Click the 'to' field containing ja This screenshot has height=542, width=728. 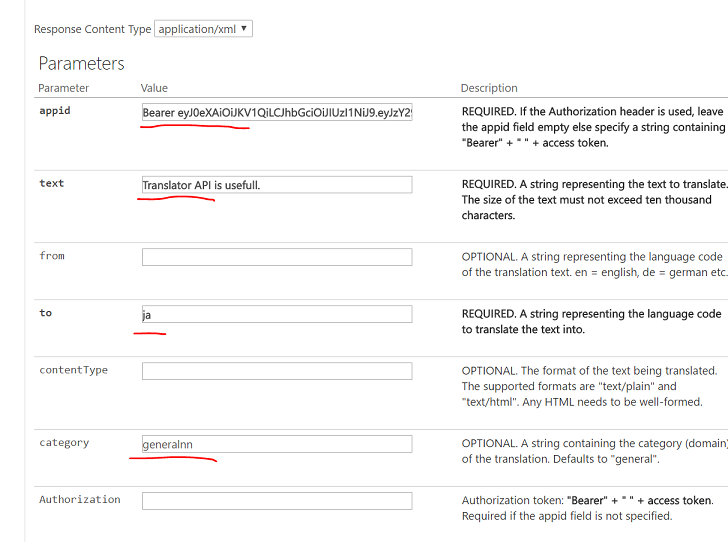coord(277,314)
